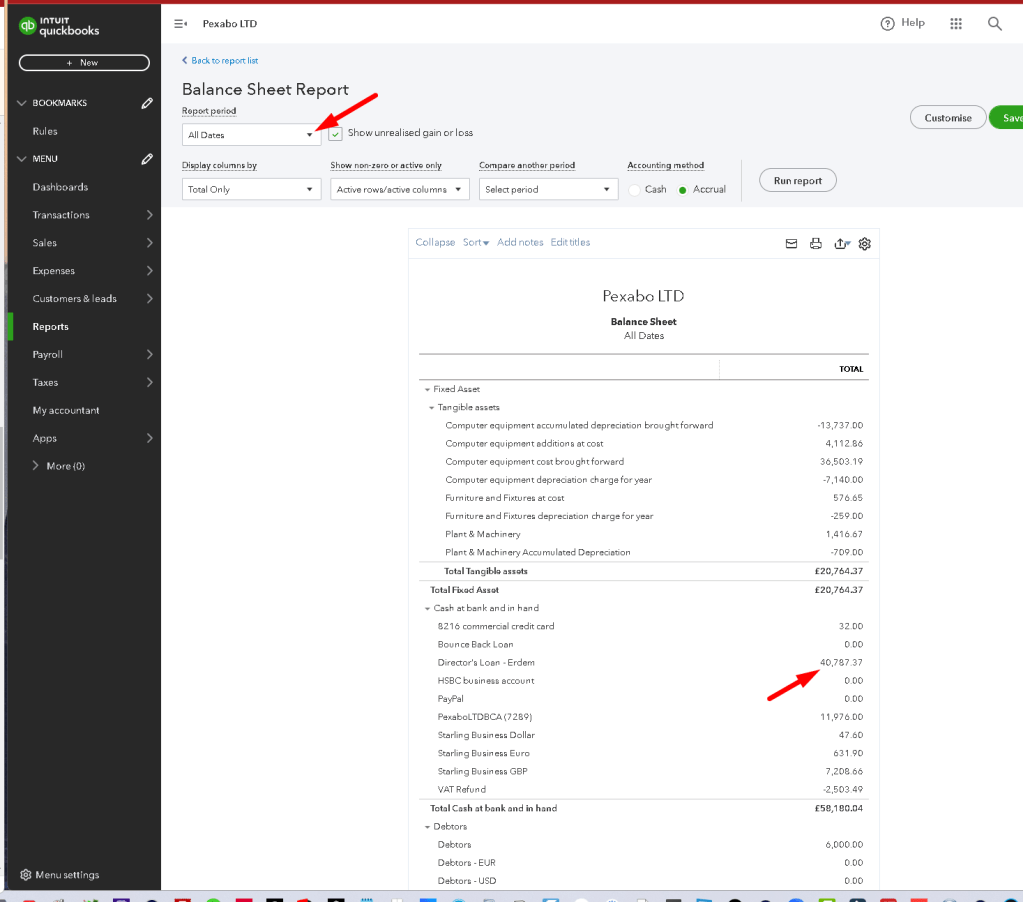Select Accrual accounting method
Viewport: 1023px width, 902px height.
682,190
